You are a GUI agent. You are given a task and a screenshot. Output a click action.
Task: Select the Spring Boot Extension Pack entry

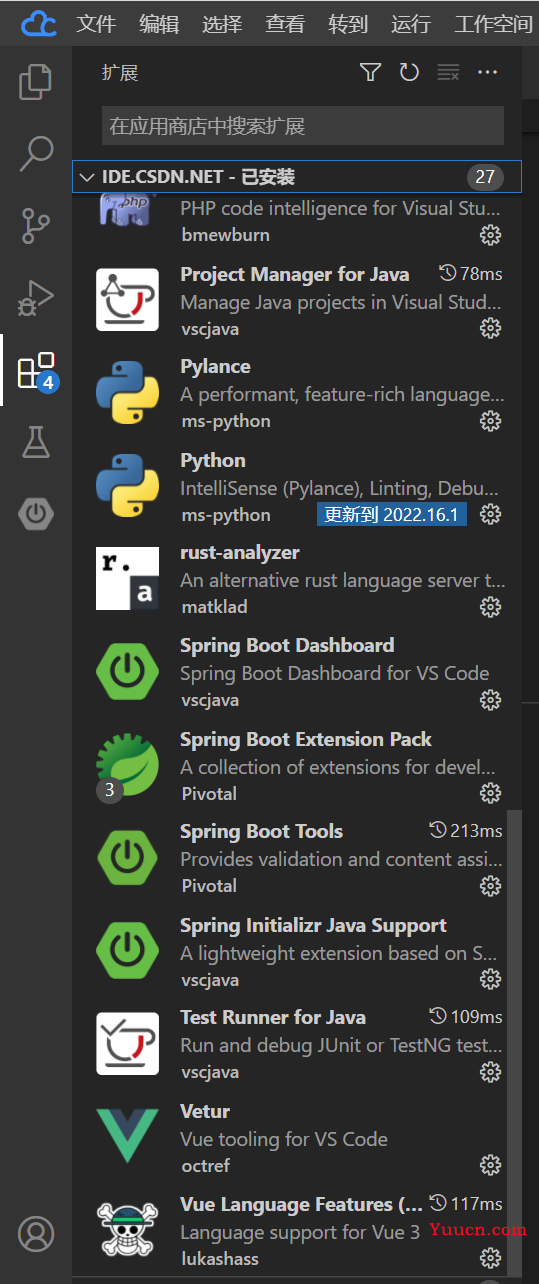tap(297, 766)
